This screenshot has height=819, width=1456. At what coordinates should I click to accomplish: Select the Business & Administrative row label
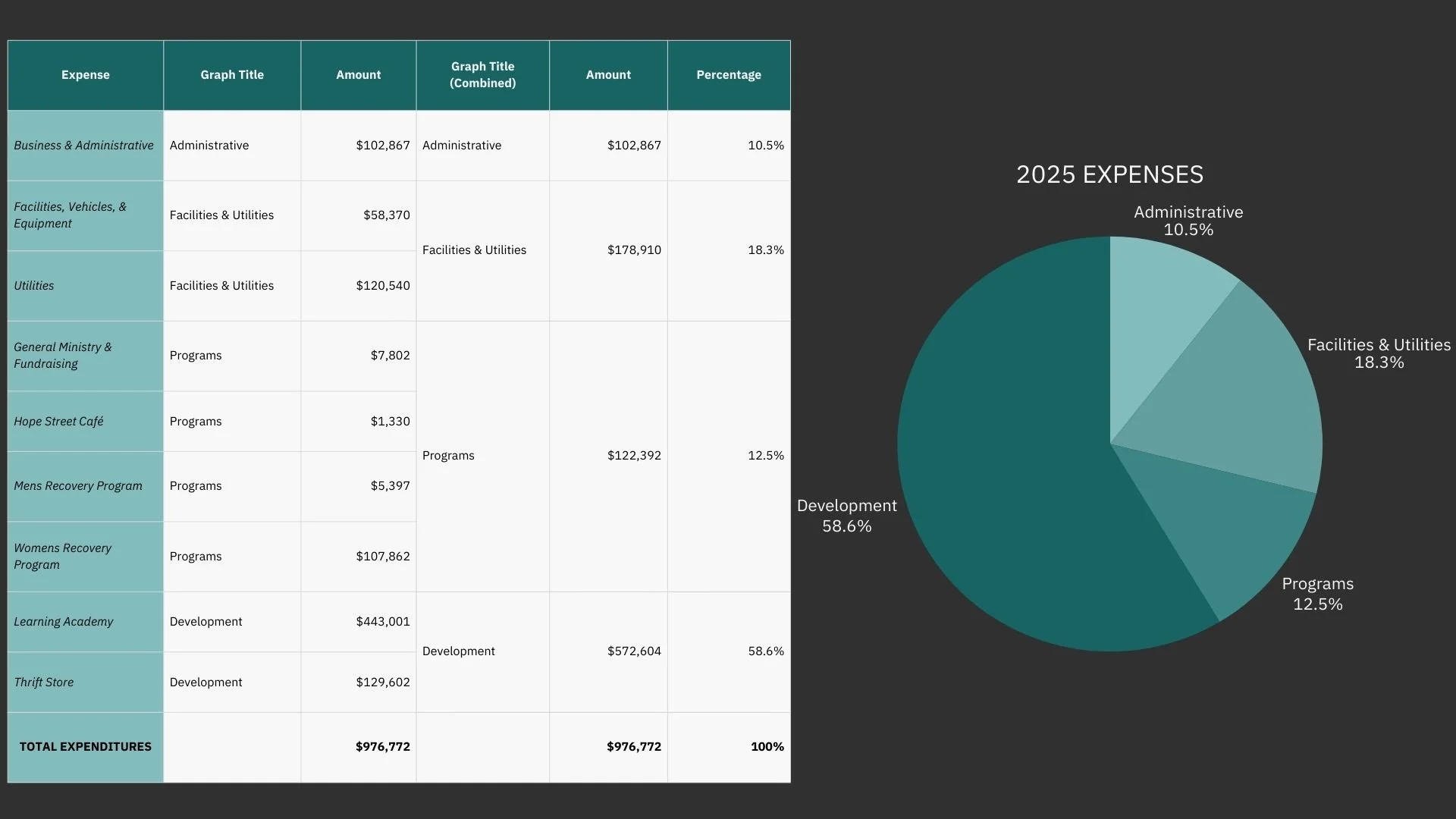coord(83,146)
